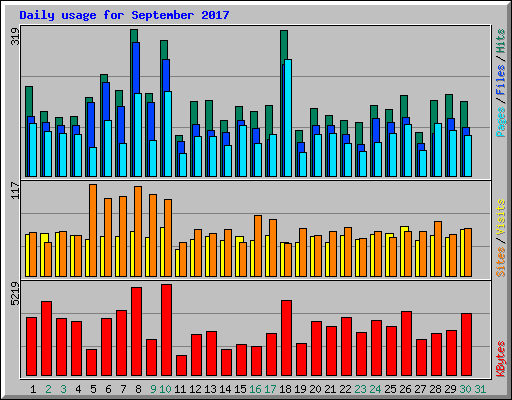
Task: Click the 'Visits' legend label
Action: pos(501,217)
